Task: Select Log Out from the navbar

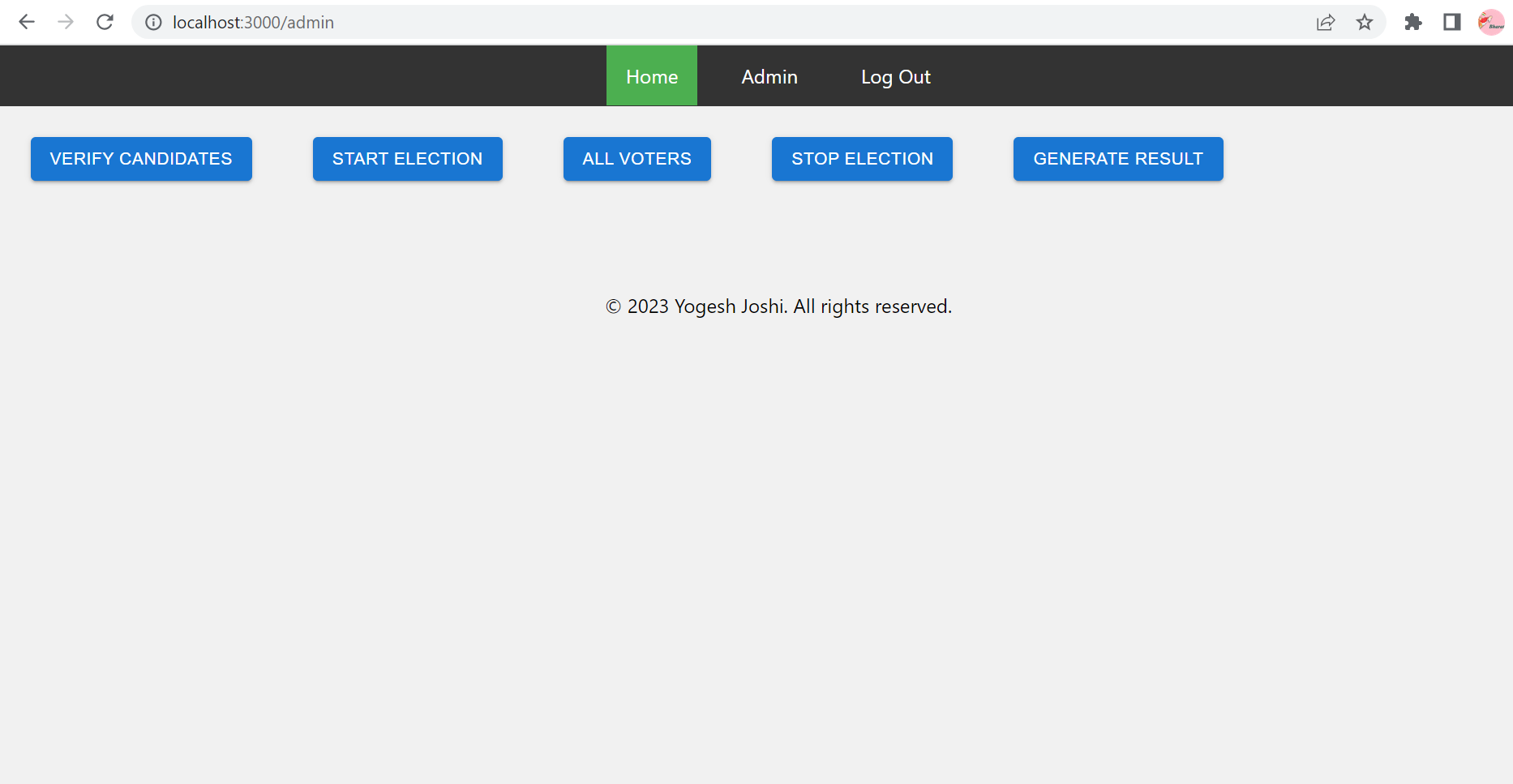Action: (x=895, y=75)
